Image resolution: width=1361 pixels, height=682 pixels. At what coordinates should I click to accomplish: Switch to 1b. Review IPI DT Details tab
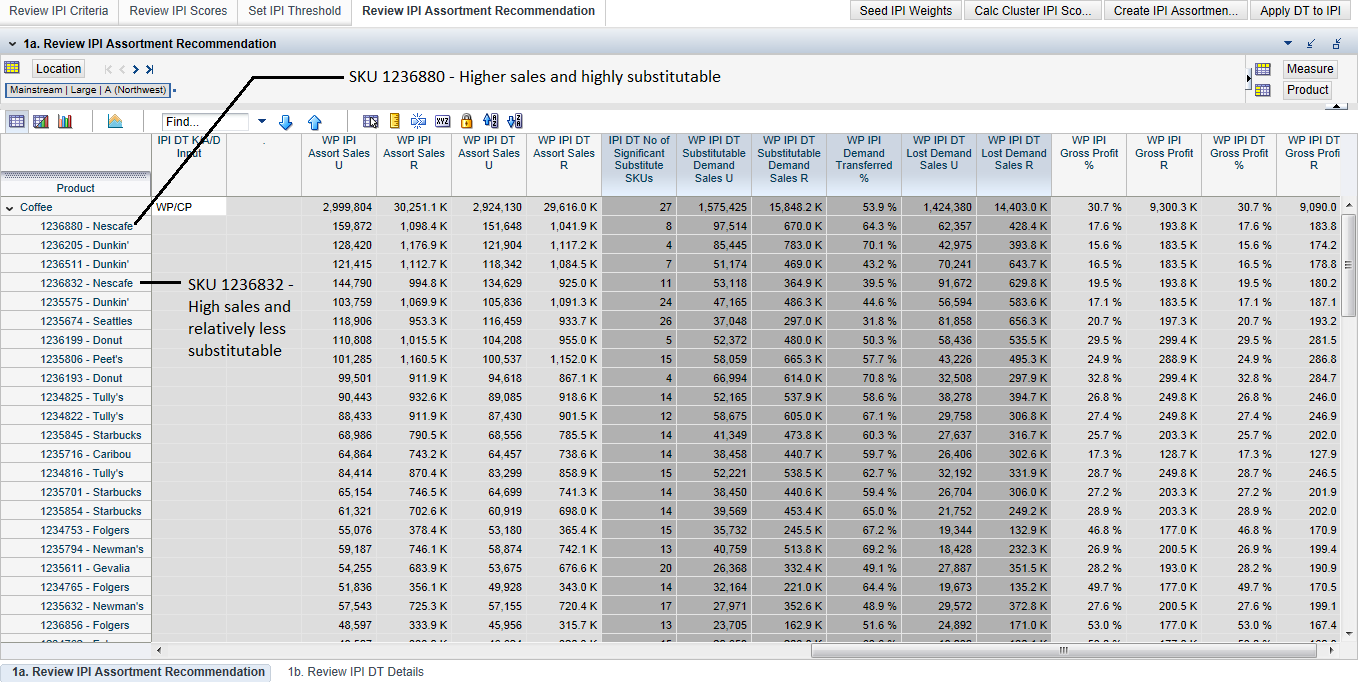click(355, 672)
